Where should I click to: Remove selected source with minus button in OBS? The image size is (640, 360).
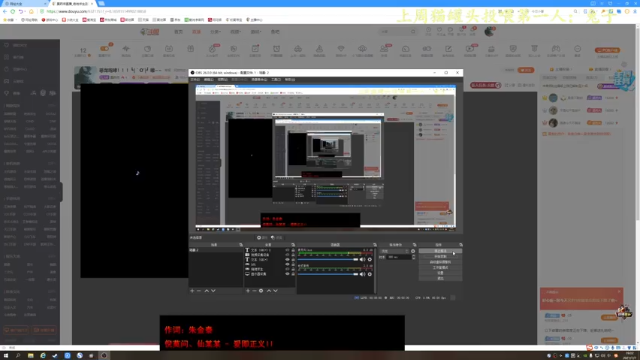tap(254, 291)
